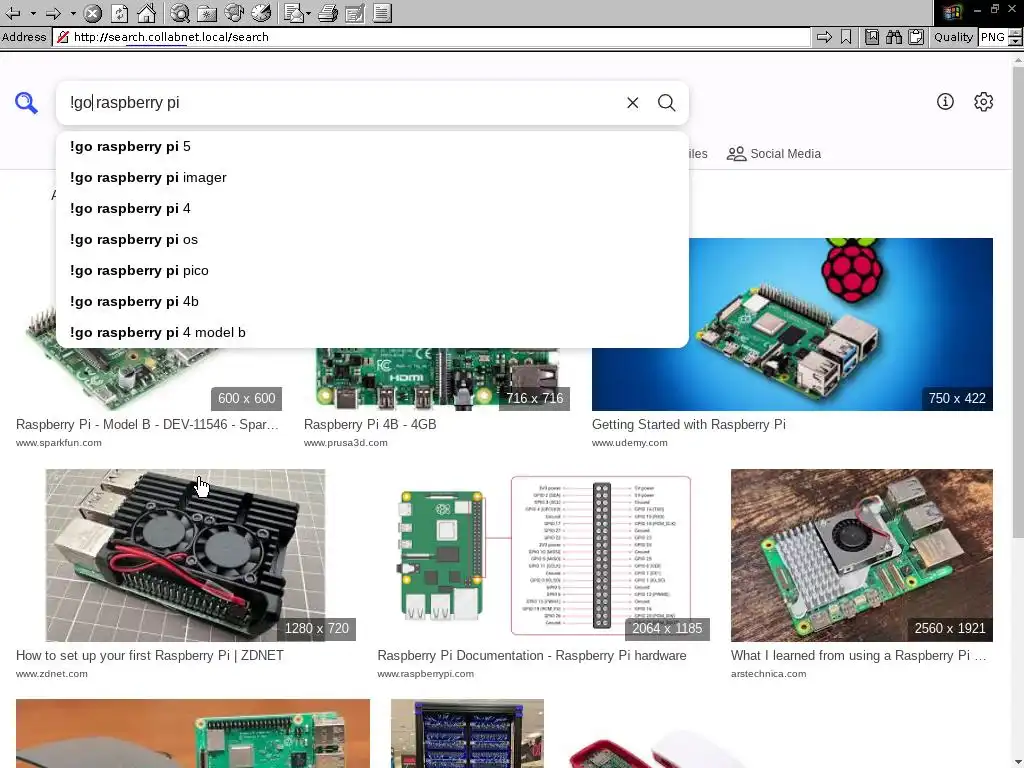Go to the Home page icon

click(146, 13)
